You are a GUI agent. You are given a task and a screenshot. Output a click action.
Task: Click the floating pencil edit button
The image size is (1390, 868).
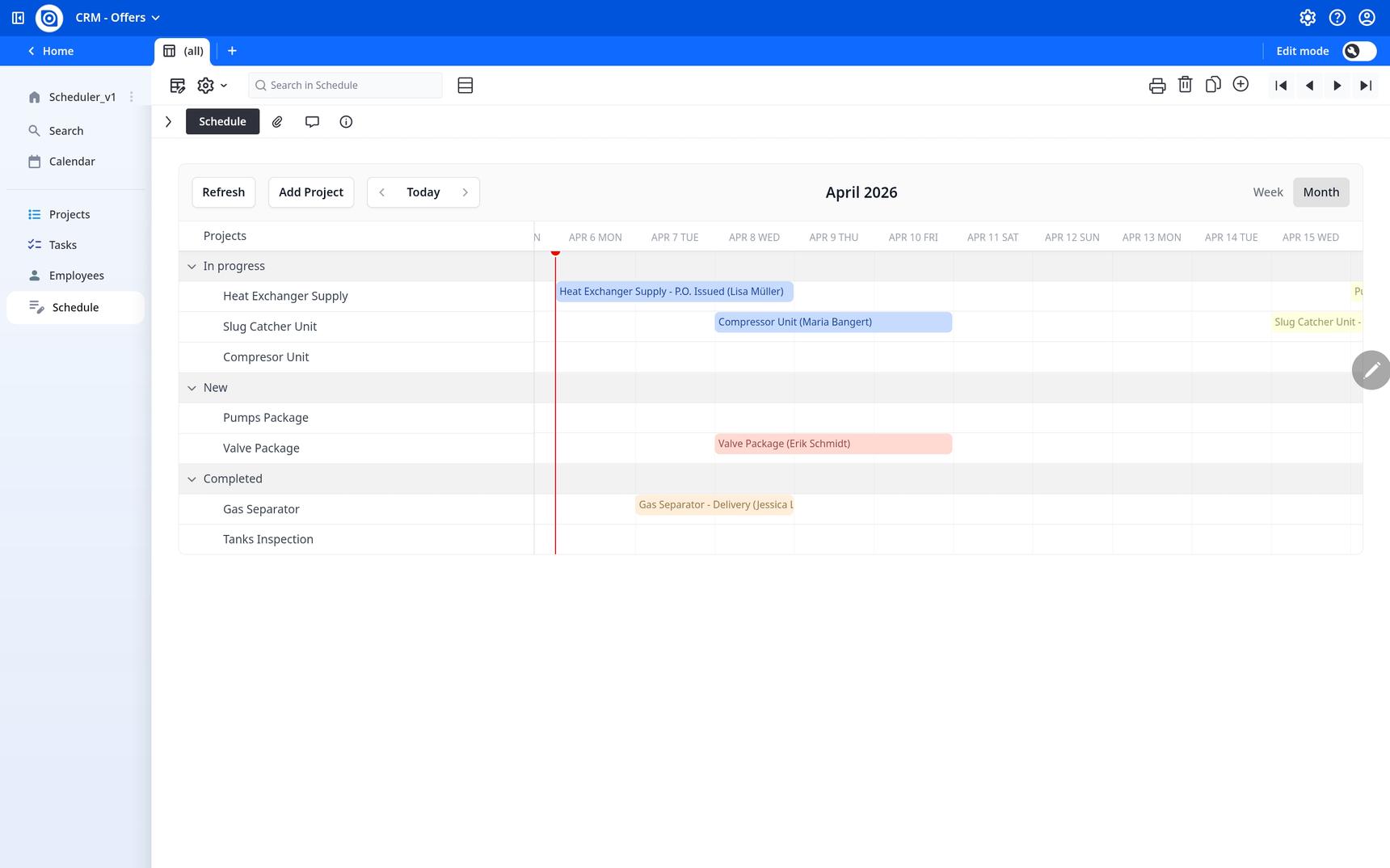tap(1371, 370)
